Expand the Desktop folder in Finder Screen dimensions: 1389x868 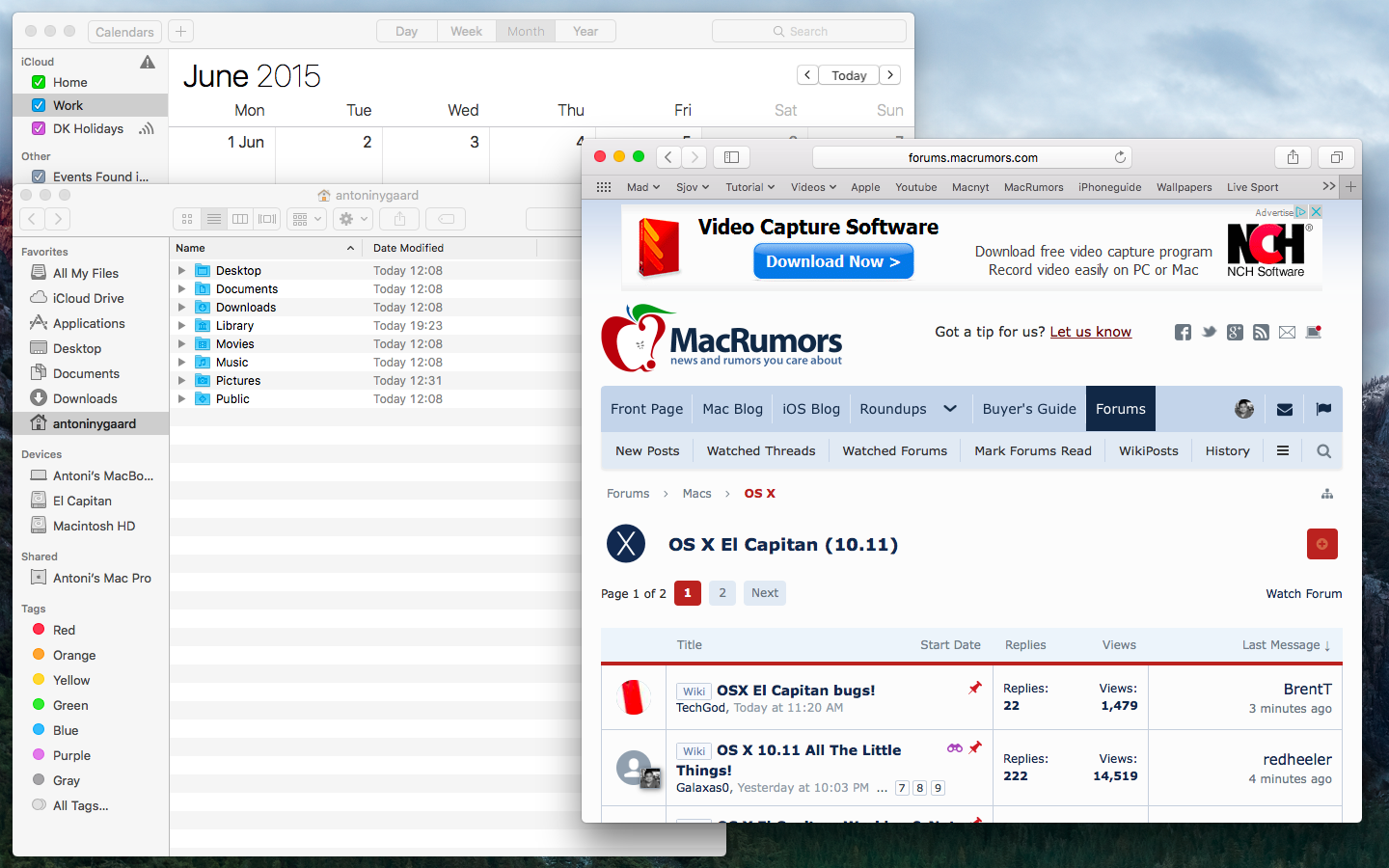click(x=181, y=271)
